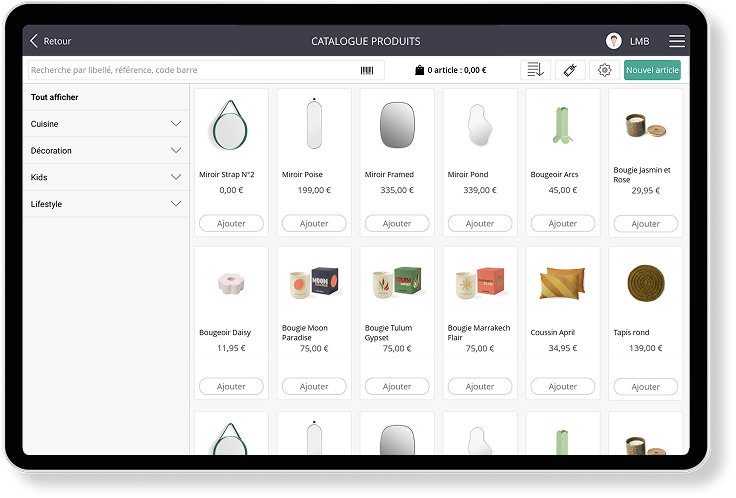Image resolution: width=736 pixels, height=498 pixels.
Task: Click the Retour label text
Action: click(x=57, y=41)
